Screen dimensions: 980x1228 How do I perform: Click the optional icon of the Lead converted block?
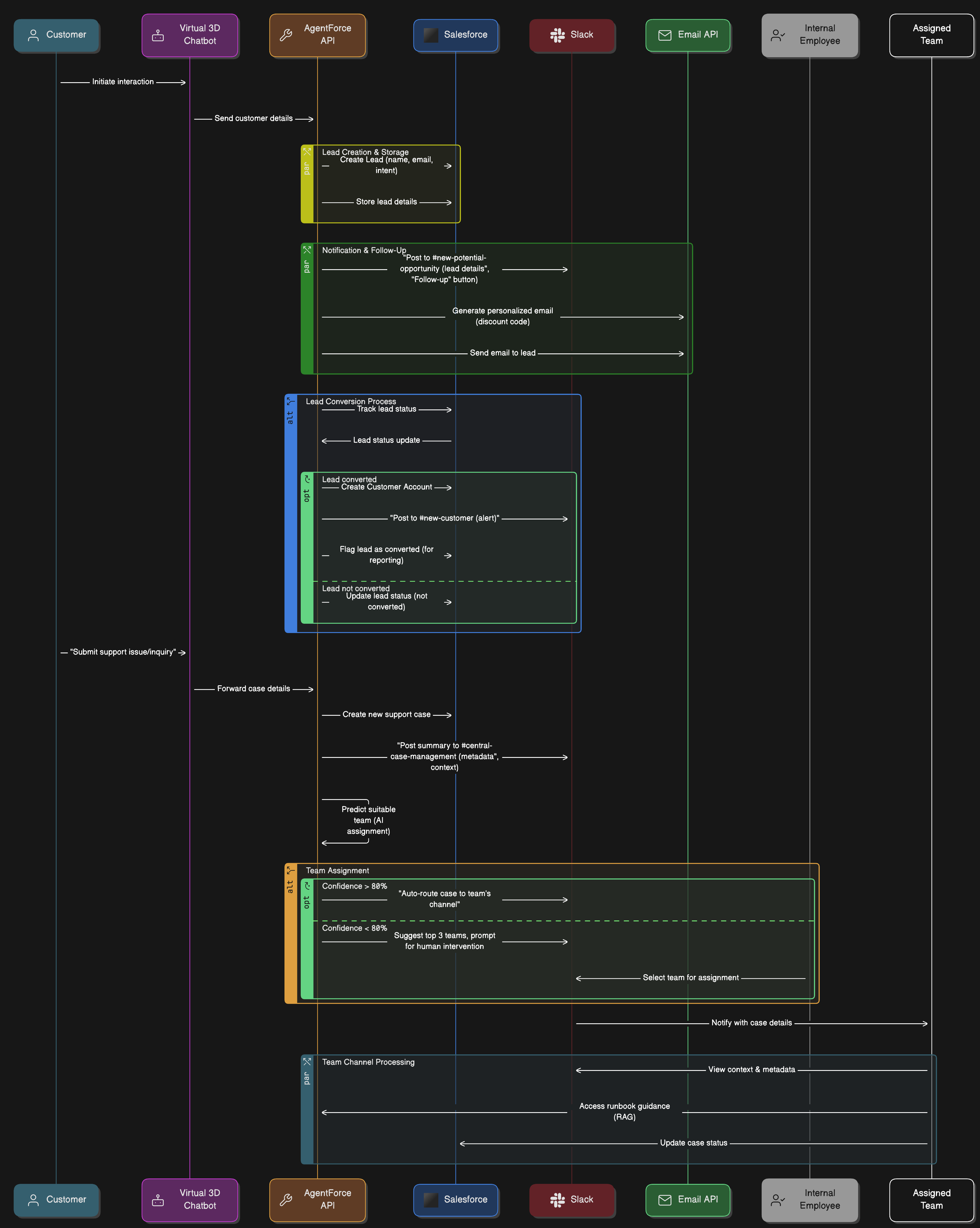click(x=307, y=479)
